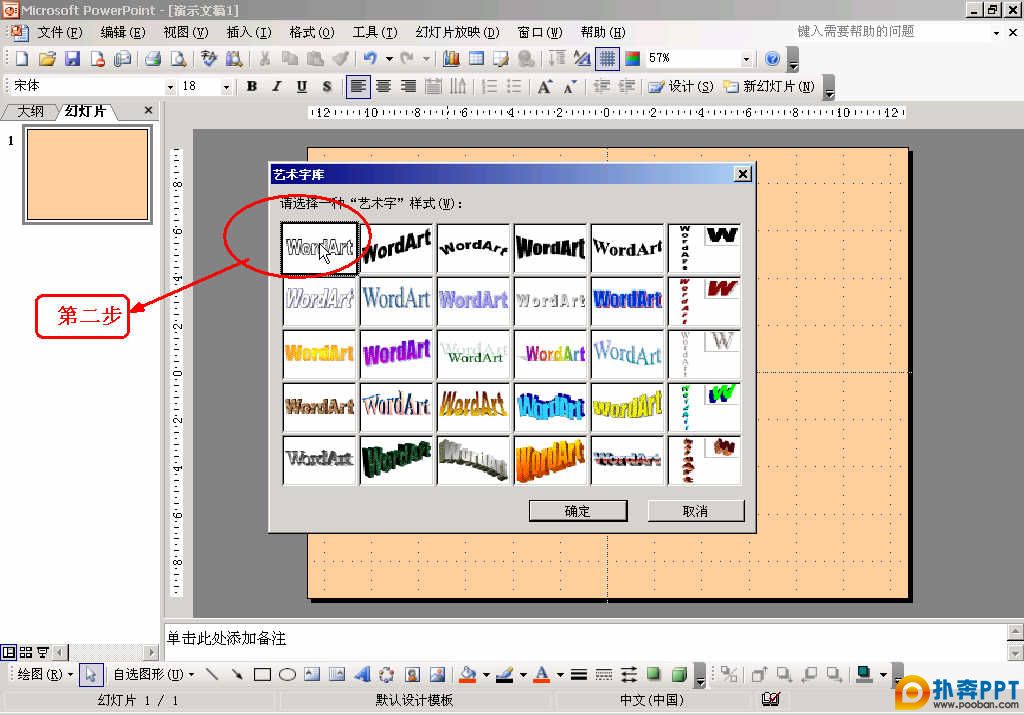Click the 3-D Style icon
Viewport: 1024px width, 715px height.
click(x=679, y=674)
